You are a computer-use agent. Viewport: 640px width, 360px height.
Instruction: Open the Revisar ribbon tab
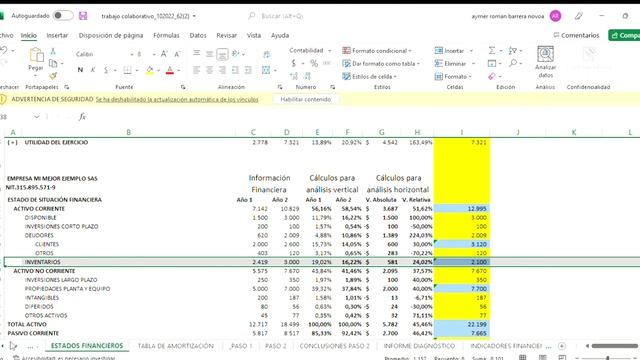click(227, 36)
